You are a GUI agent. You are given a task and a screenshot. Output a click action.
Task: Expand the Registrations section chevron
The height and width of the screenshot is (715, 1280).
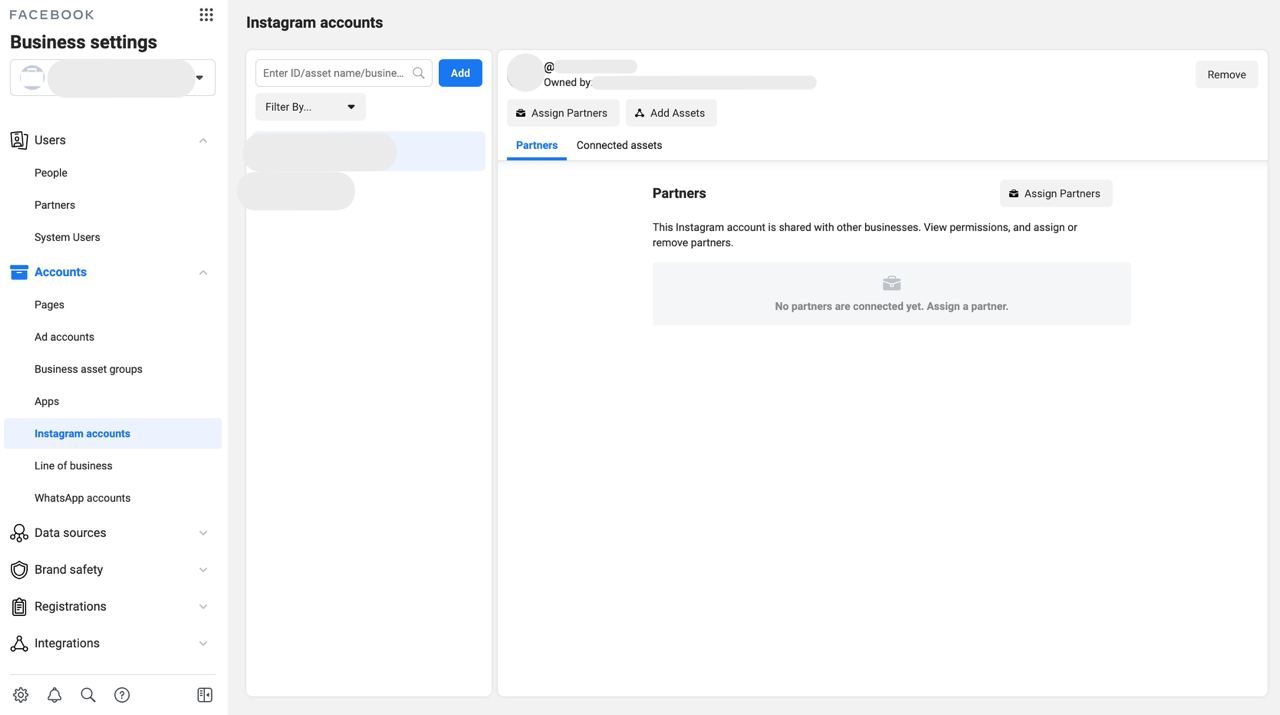pos(203,607)
